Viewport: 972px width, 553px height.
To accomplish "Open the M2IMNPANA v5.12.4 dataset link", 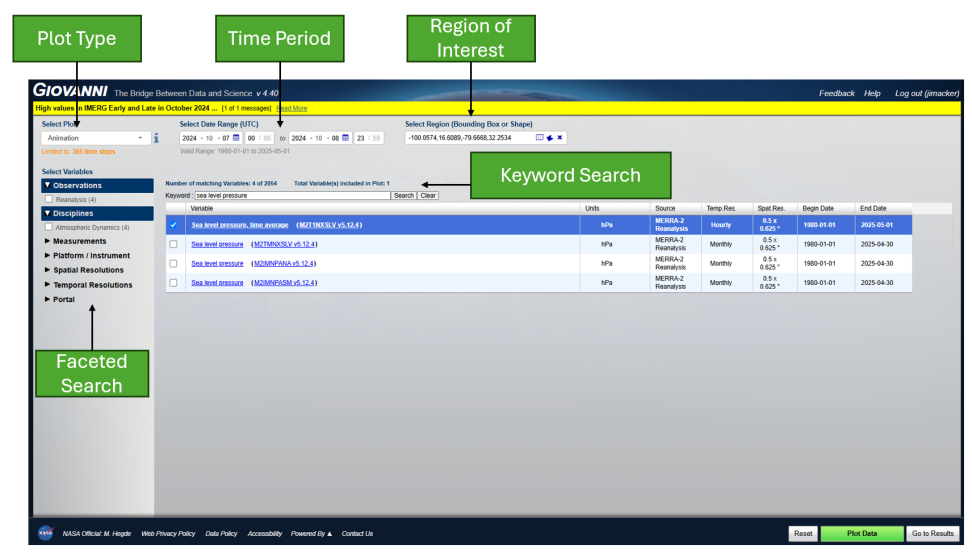I will point(284,263).
